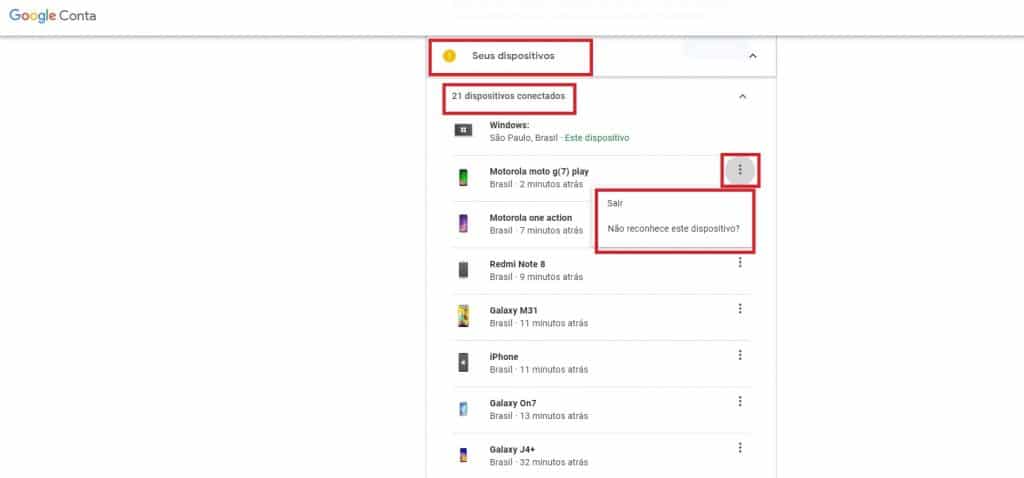Screen dimensions: 1024x478
Task: Click Galaxy M31 phone icon
Action: [463, 316]
